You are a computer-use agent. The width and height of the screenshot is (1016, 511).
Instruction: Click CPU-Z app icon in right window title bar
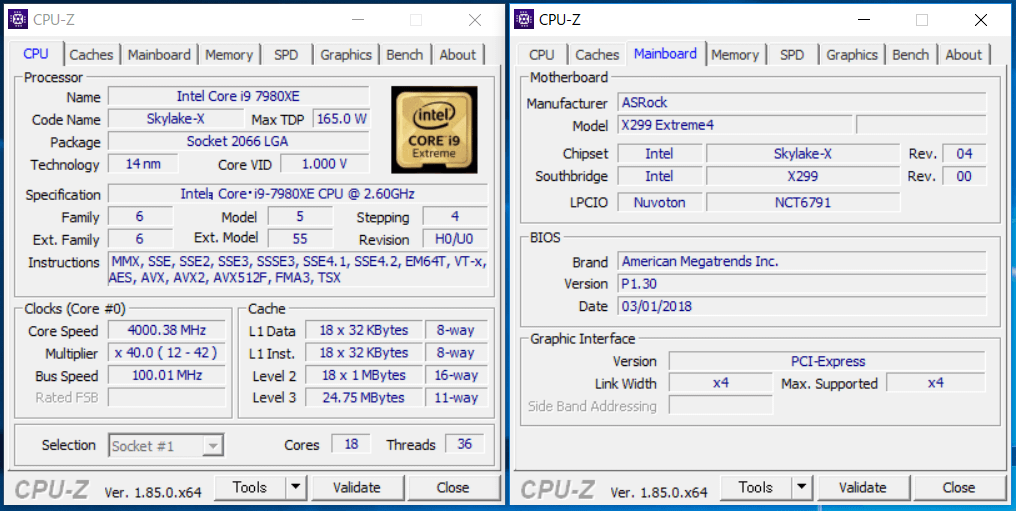point(524,19)
